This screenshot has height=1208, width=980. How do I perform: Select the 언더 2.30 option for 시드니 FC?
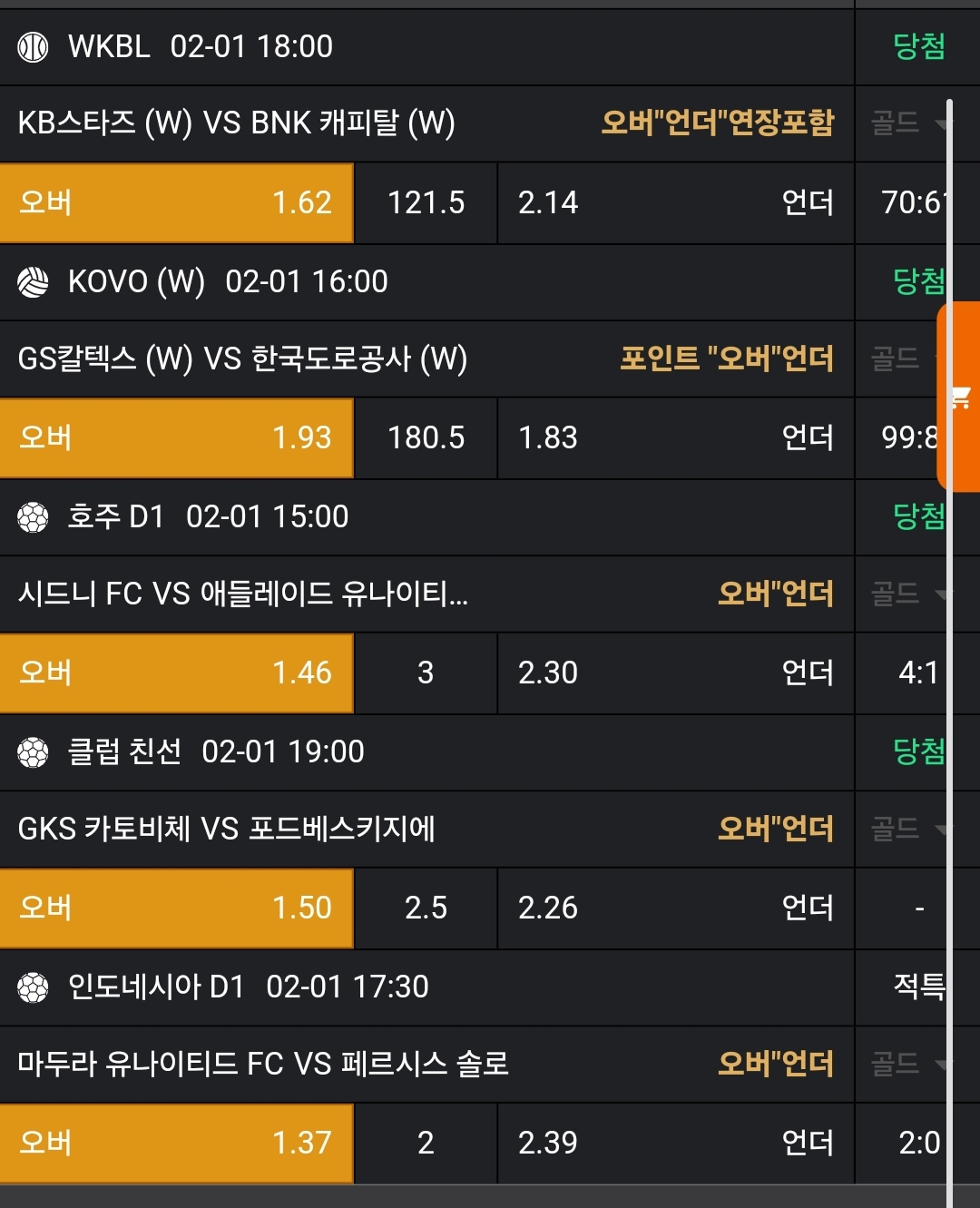[675, 673]
